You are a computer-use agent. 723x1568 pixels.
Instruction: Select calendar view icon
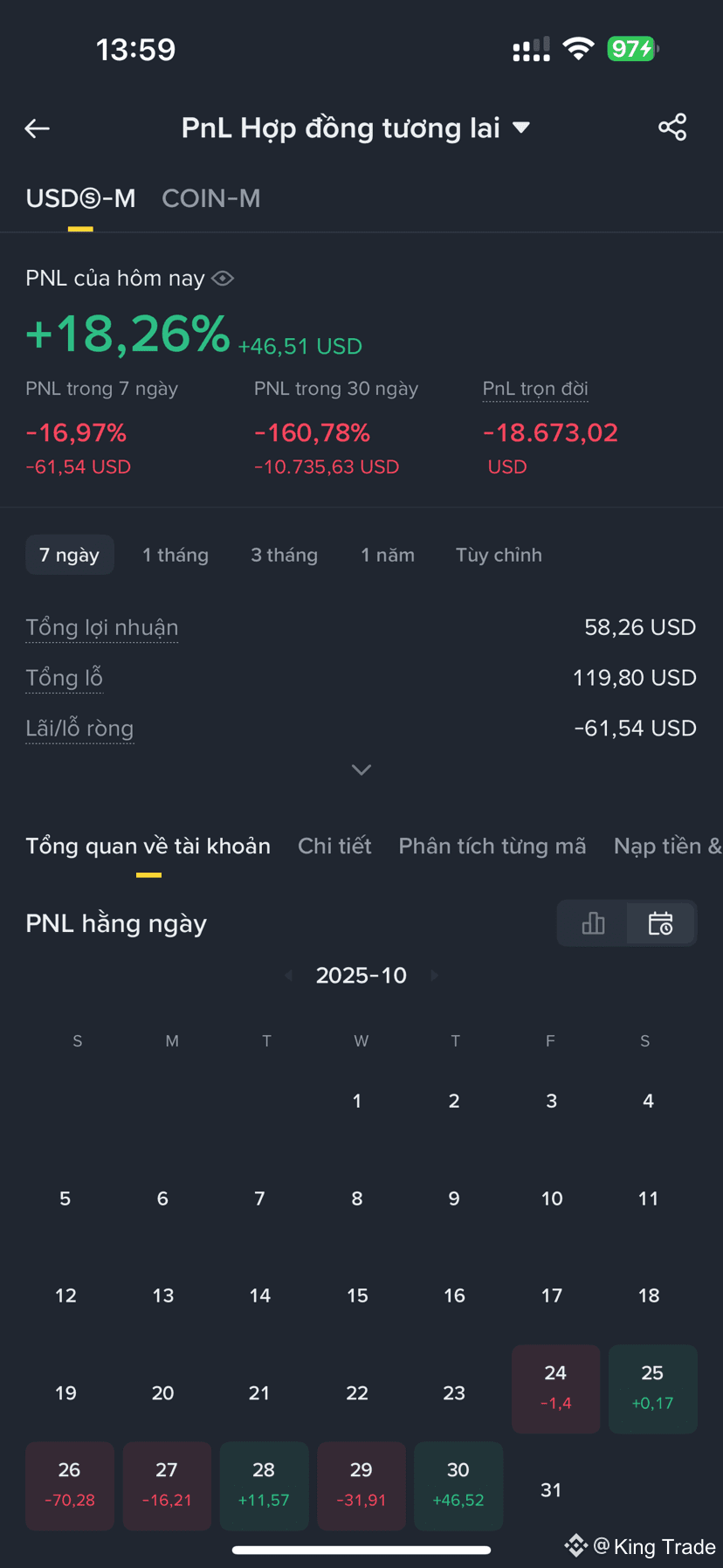coord(661,923)
